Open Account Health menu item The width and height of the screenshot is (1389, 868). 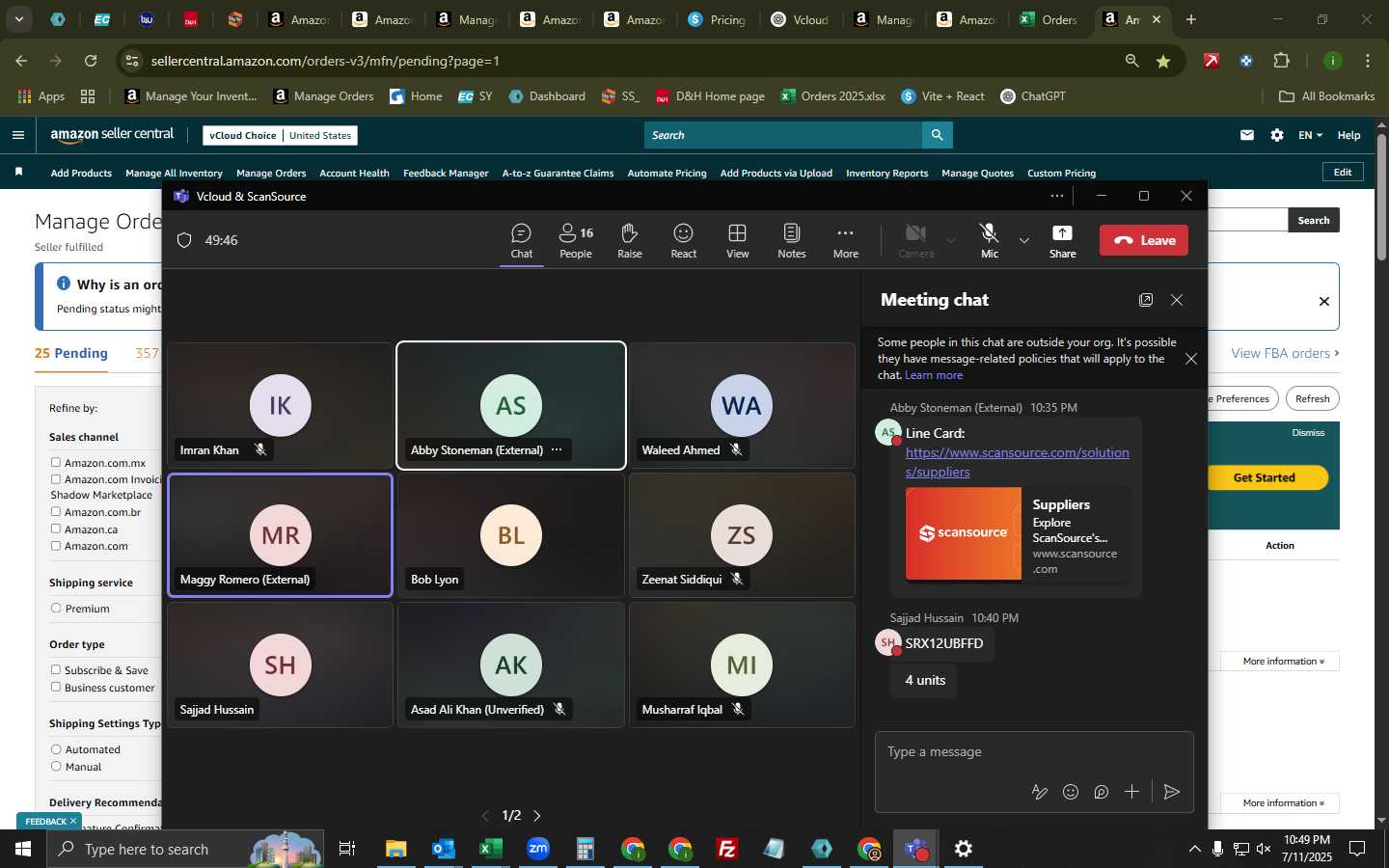point(354,174)
